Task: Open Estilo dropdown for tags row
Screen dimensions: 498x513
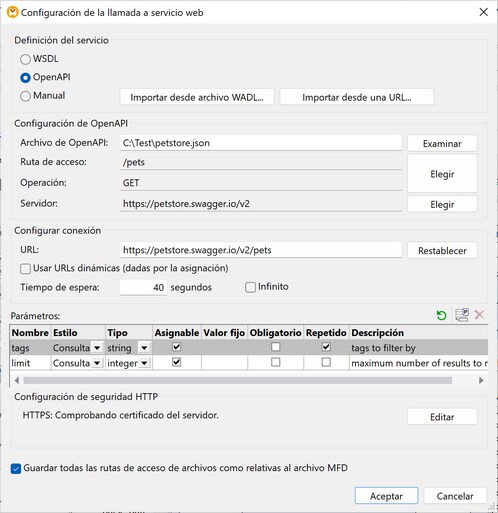Action: tap(97, 348)
